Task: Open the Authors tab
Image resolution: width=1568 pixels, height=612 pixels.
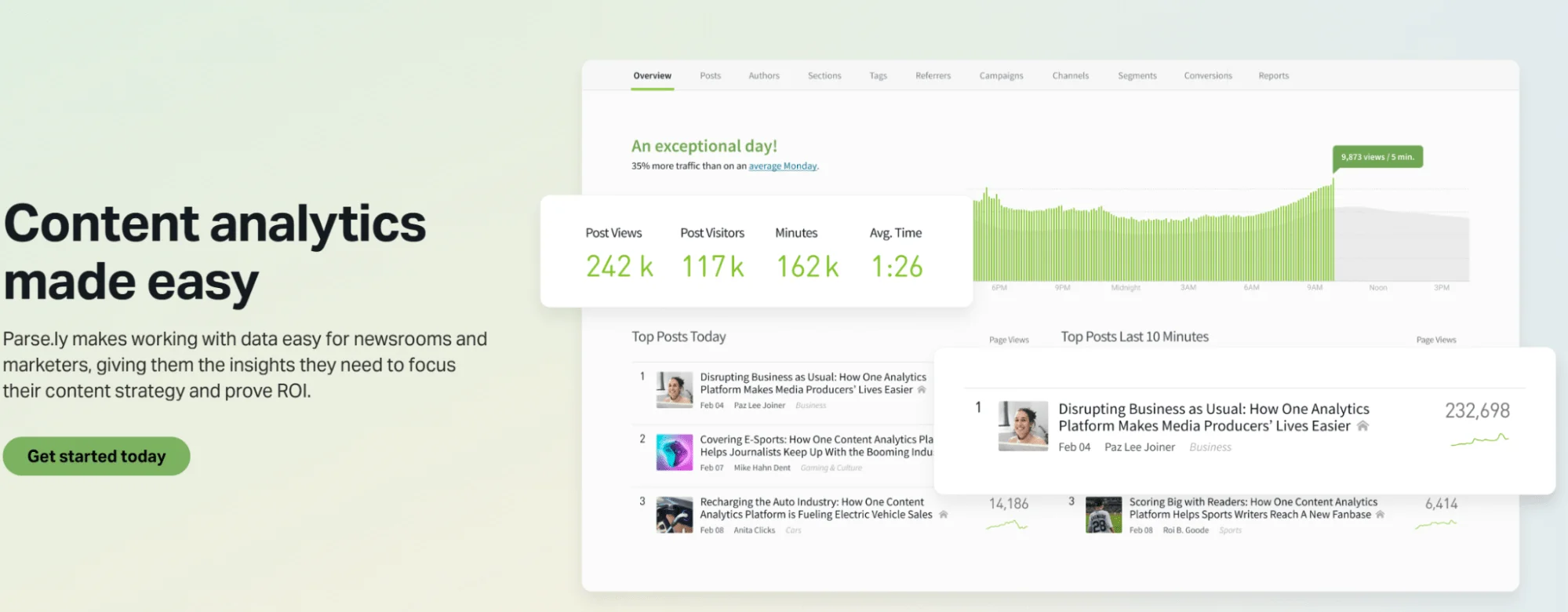Action: tap(763, 76)
